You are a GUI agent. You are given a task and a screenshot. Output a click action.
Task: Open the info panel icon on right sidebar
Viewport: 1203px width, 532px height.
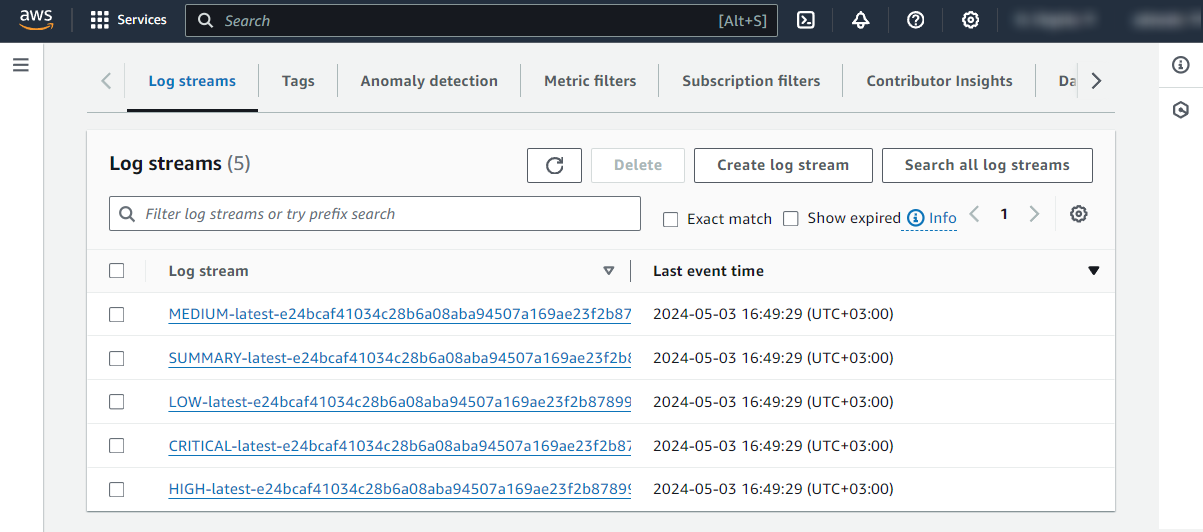coord(1180,65)
